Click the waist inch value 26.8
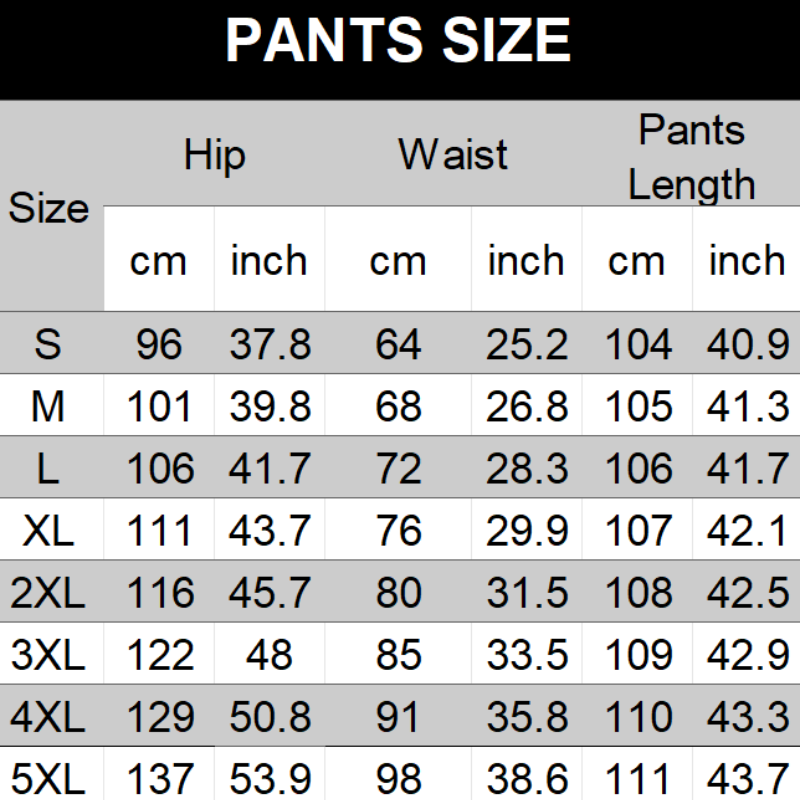 click(x=527, y=407)
